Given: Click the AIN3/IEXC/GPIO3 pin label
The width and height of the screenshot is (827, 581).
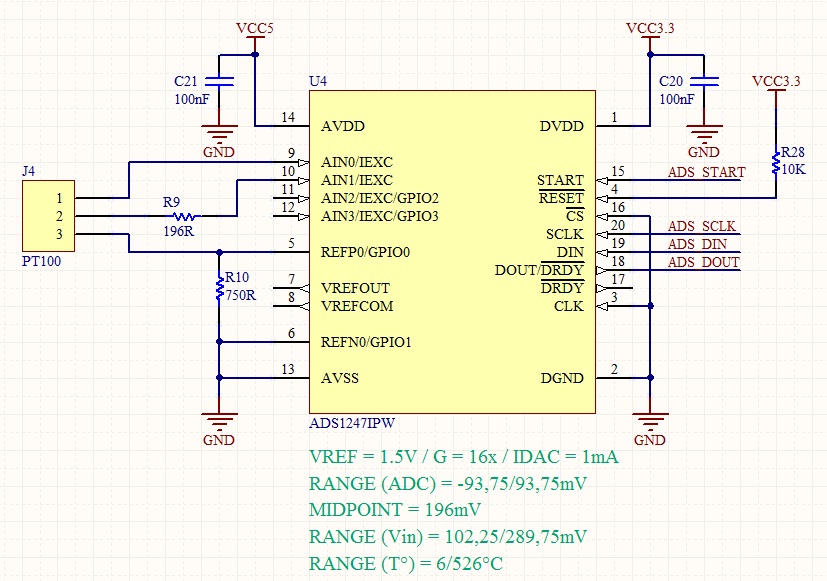Looking at the screenshot, I should point(380,216).
